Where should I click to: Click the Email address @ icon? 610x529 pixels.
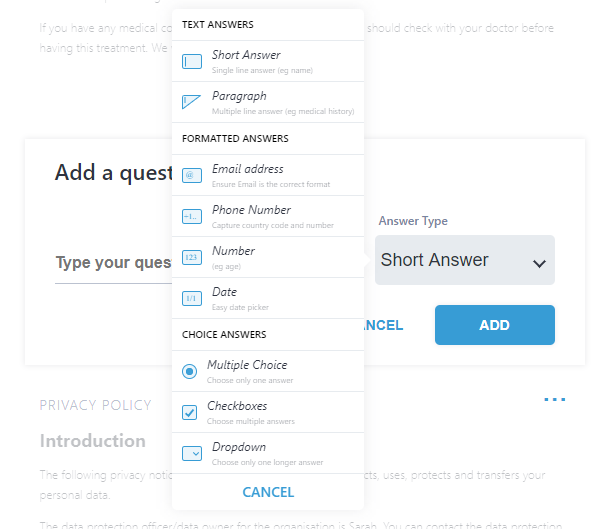pyautogui.click(x=192, y=175)
